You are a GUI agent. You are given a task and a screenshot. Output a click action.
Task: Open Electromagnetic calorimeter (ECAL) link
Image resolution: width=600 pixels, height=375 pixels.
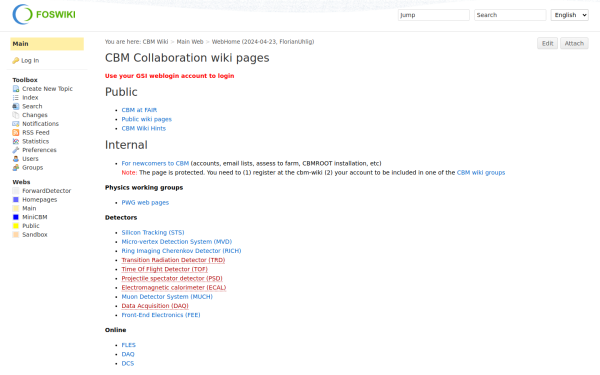point(174,288)
